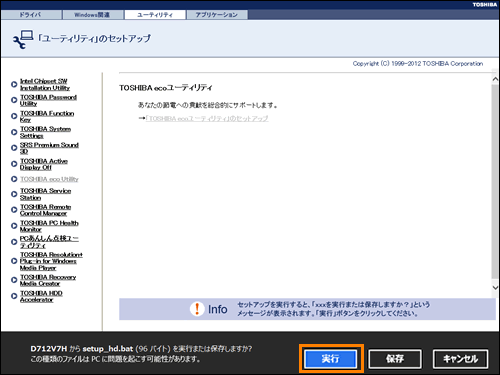The image size is (500, 375).
Task: Click the bullet icon beside TOSHIBA Resolution+ Plug-in
Action: point(14,261)
